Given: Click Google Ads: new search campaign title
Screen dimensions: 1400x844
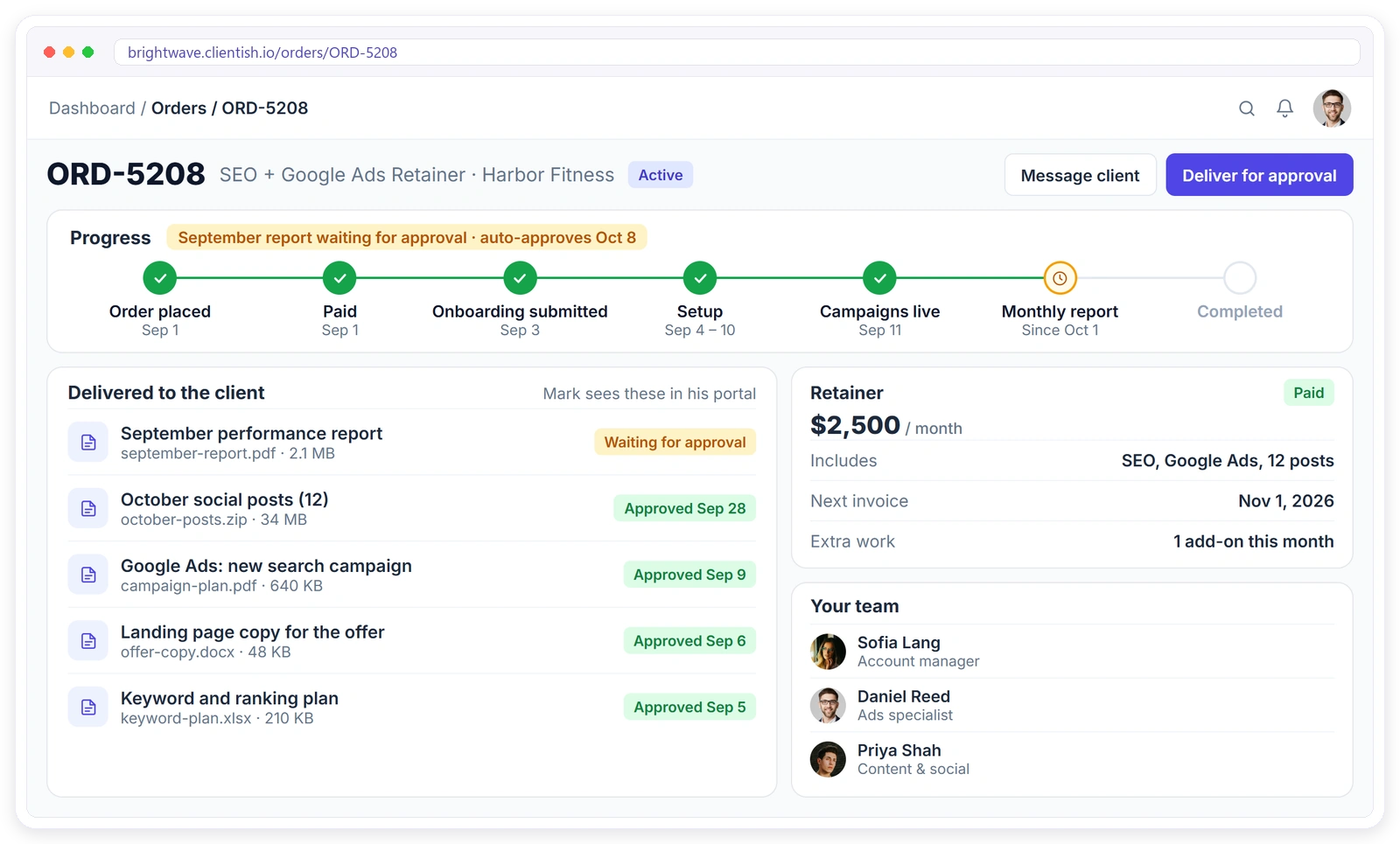Looking at the screenshot, I should click(x=266, y=566).
